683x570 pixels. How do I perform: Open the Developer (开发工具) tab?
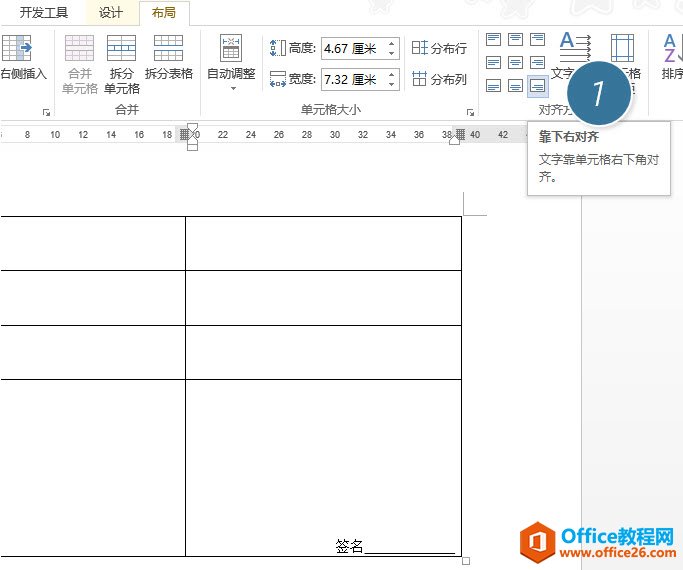(44, 12)
